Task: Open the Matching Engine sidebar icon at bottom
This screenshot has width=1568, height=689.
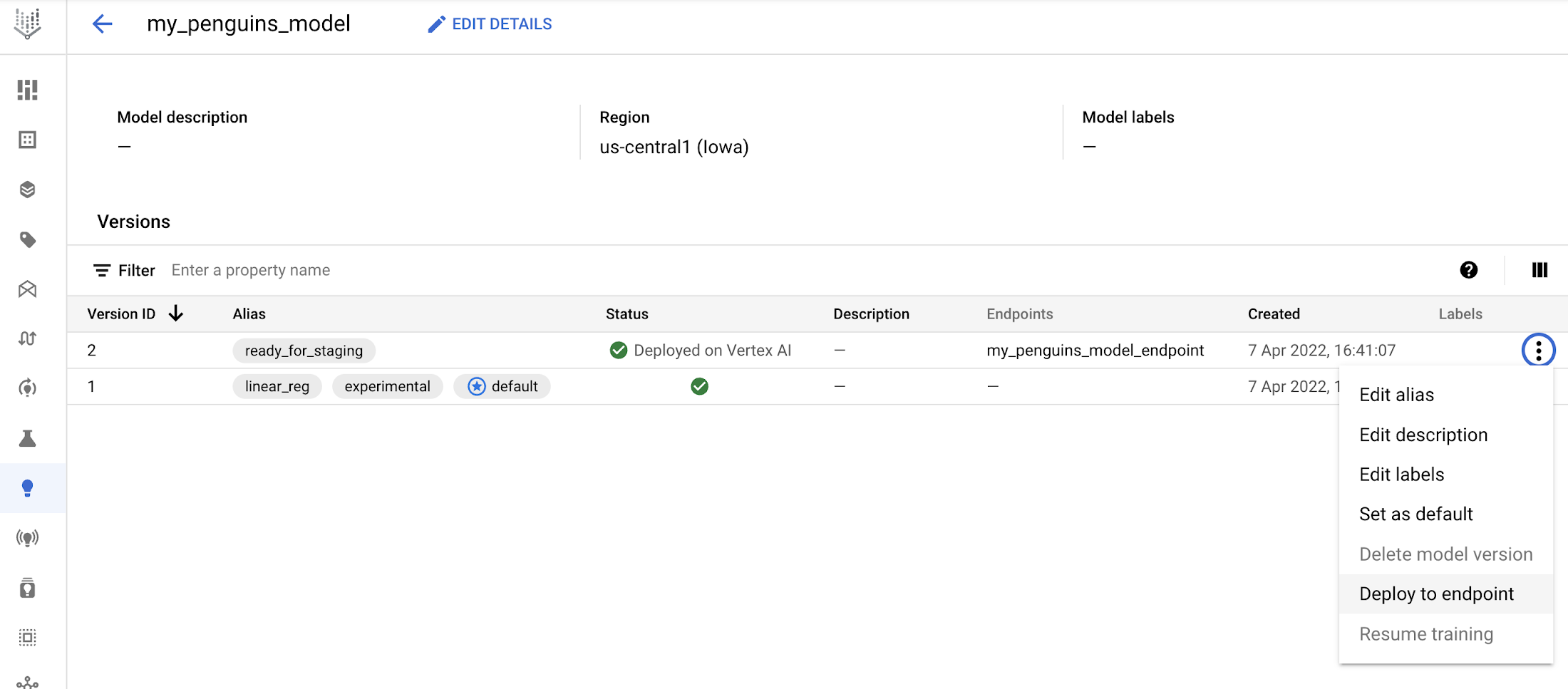Action: [x=28, y=682]
